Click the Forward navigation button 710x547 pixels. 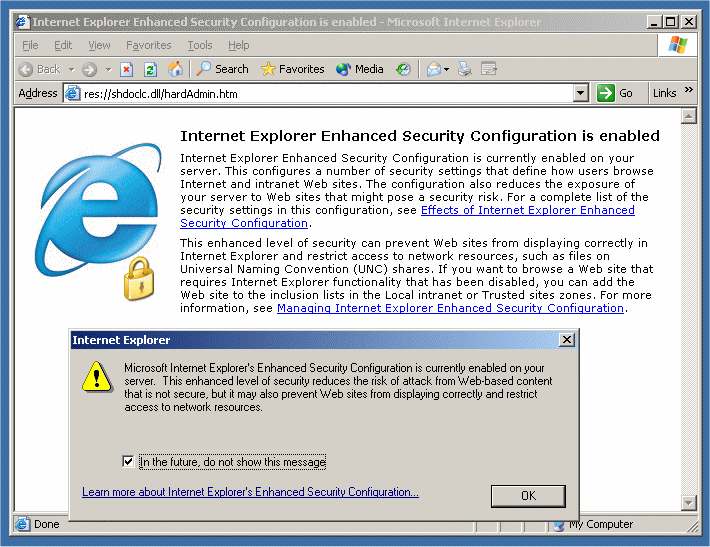coord(89,69)
